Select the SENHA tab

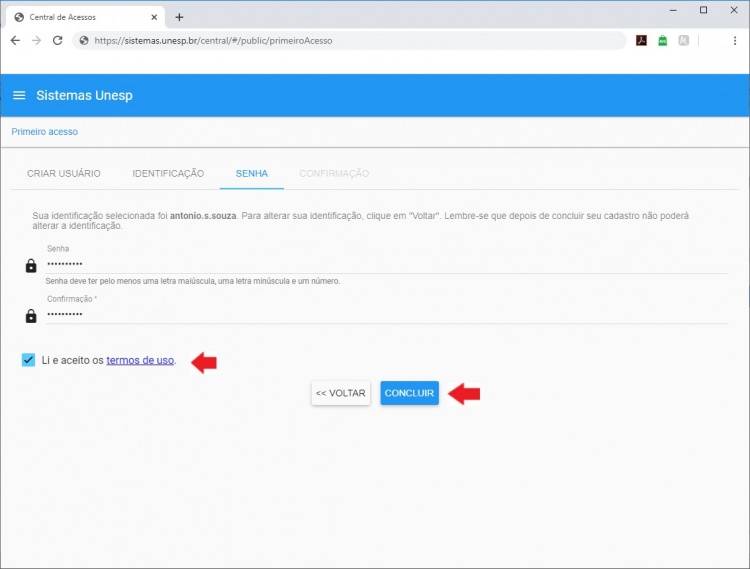[x=252, y=173]
